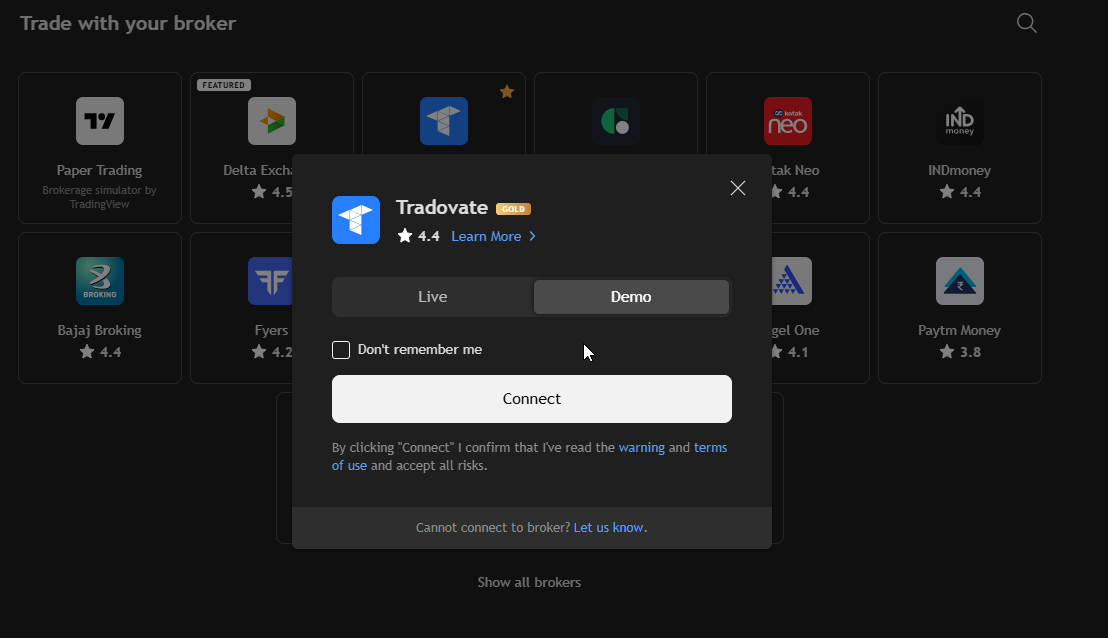1108x638 pixels.
Task: Click the Connect button
Action: coord(531,399)
